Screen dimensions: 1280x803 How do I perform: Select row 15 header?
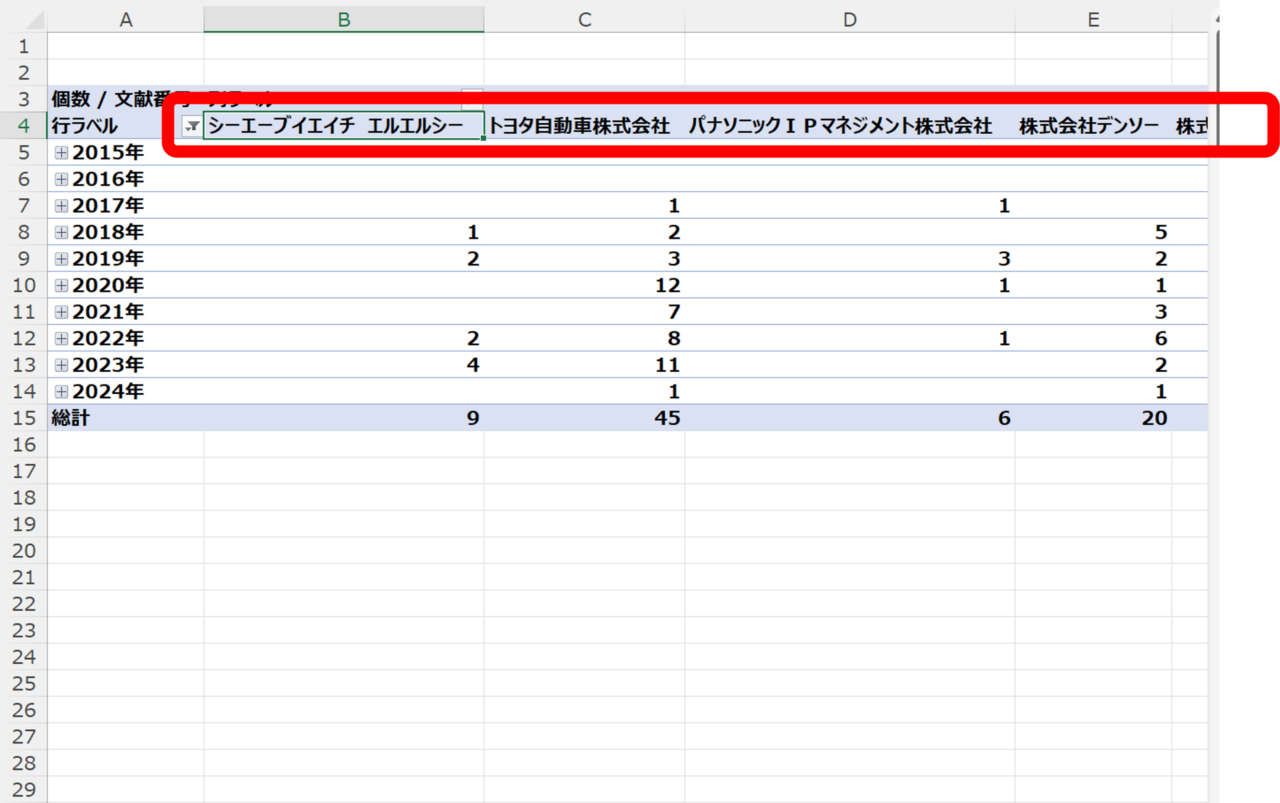(24, 418)
